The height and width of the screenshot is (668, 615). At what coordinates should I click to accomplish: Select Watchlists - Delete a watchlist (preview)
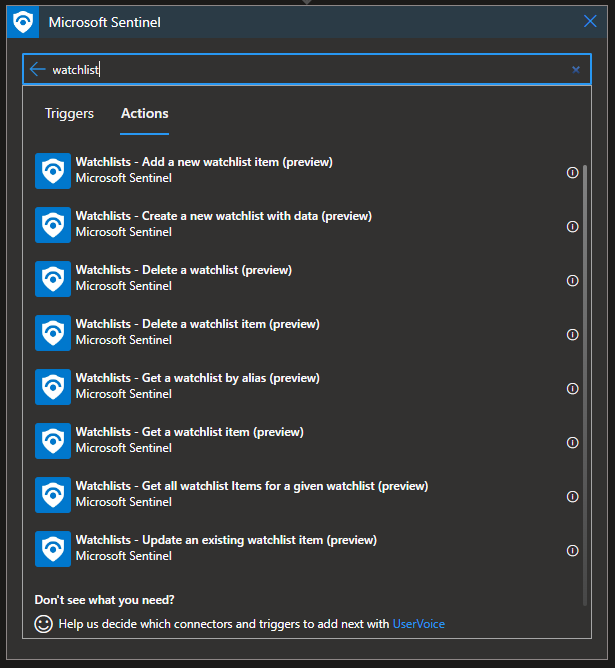(184, 270)
